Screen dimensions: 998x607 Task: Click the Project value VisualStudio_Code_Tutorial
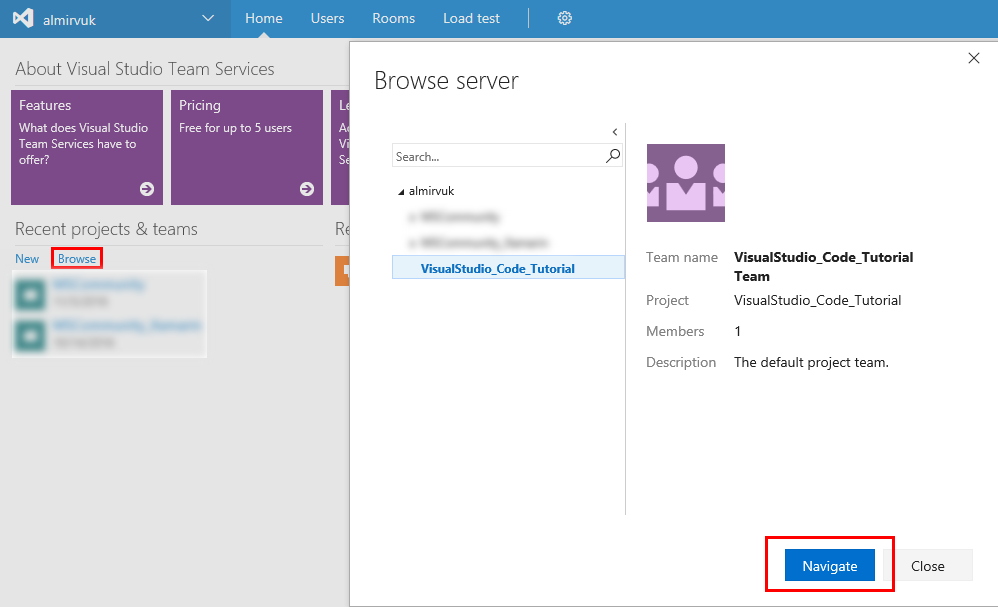[x=817, y=300]
